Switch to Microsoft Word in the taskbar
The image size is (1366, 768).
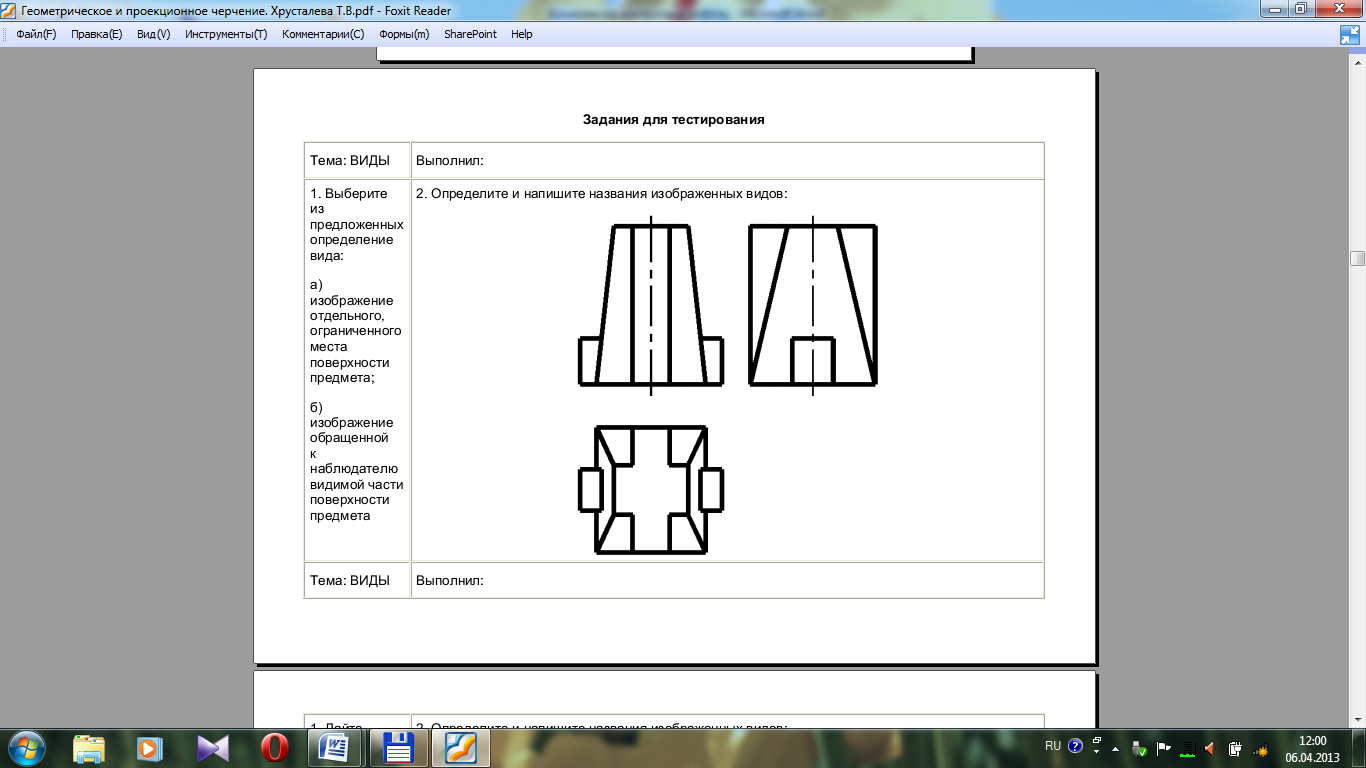tap(335, 747)
